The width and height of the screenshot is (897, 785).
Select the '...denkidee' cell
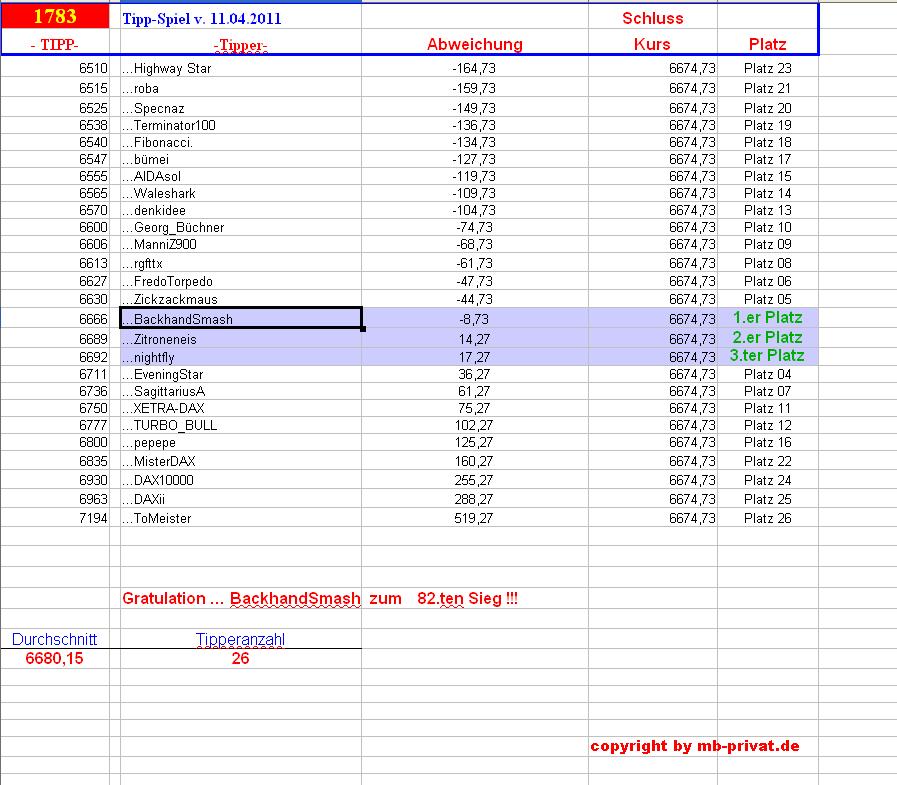click(x=241, y=211)
